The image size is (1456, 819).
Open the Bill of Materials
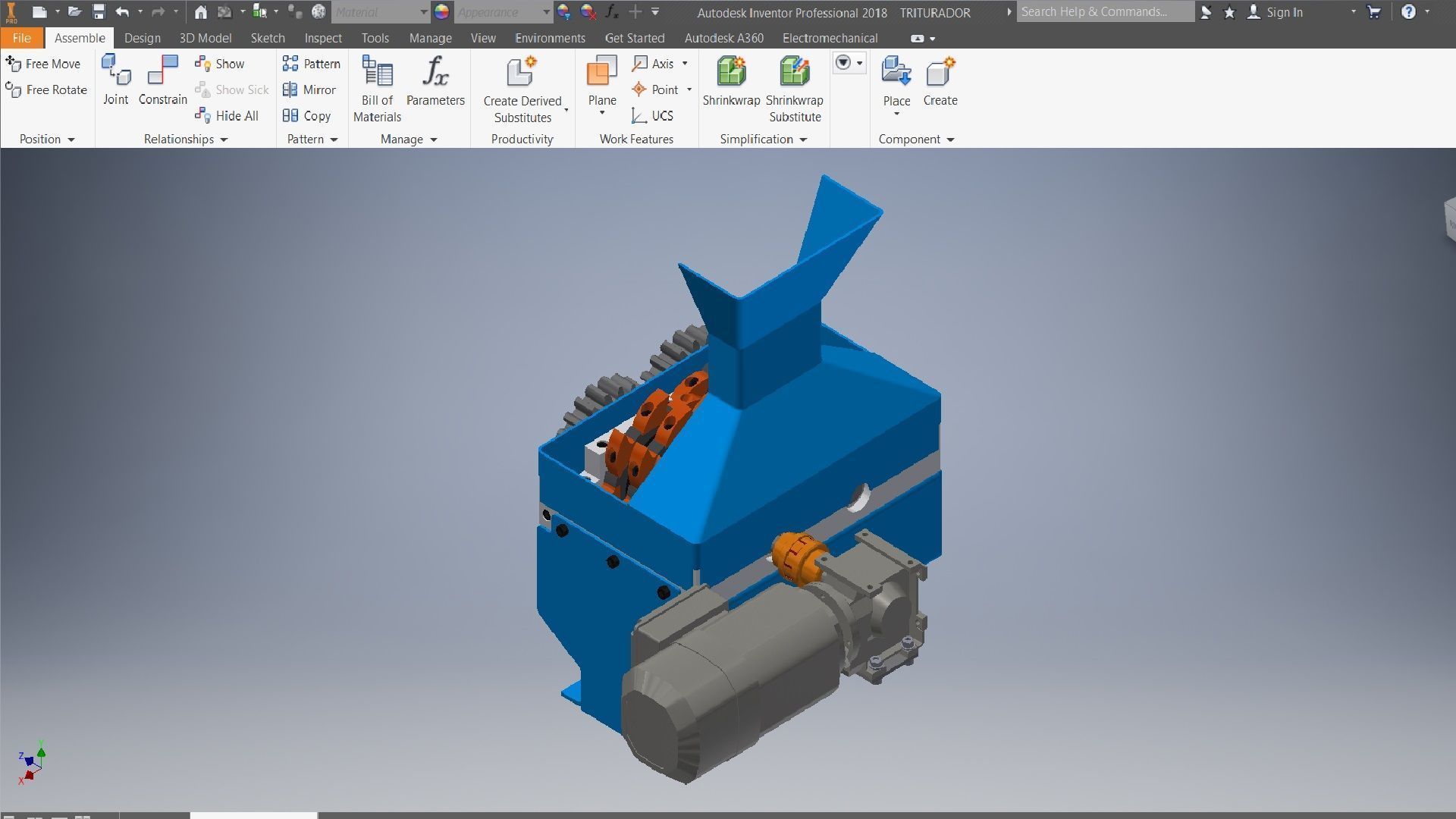click(377, 89)
